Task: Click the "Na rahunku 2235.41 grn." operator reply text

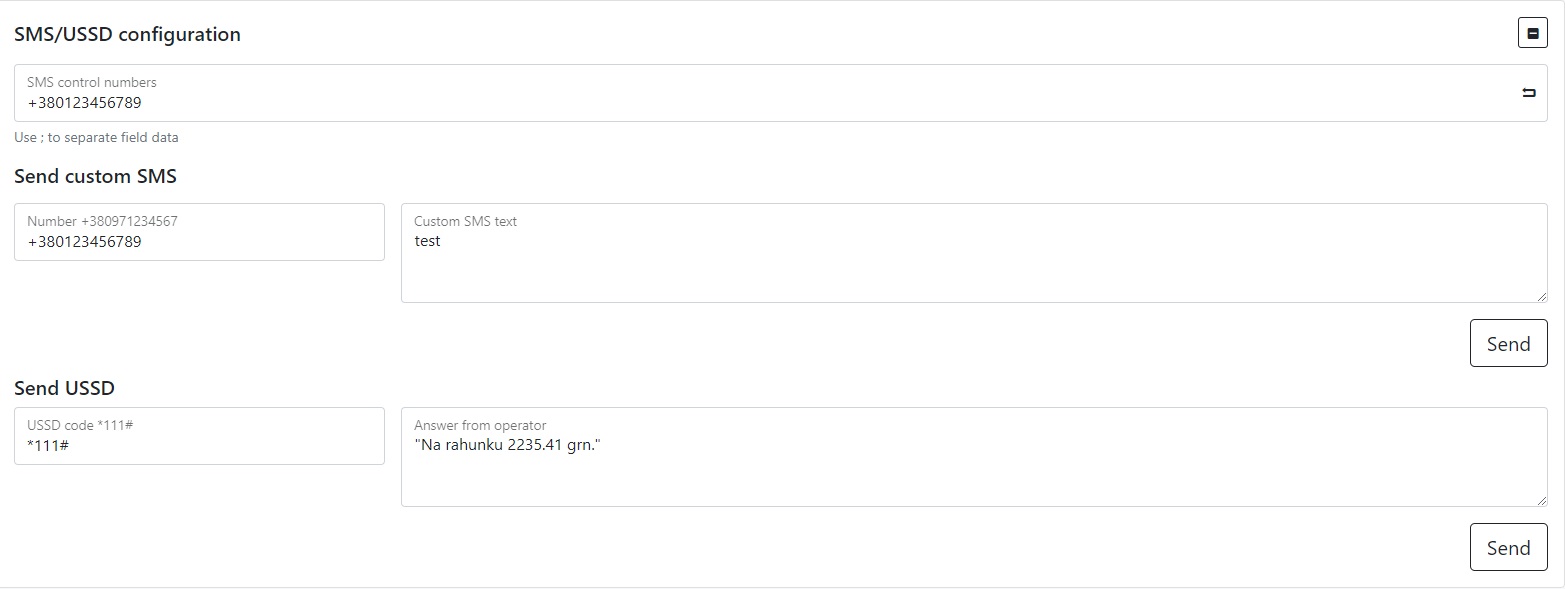Action: [506, 445]
